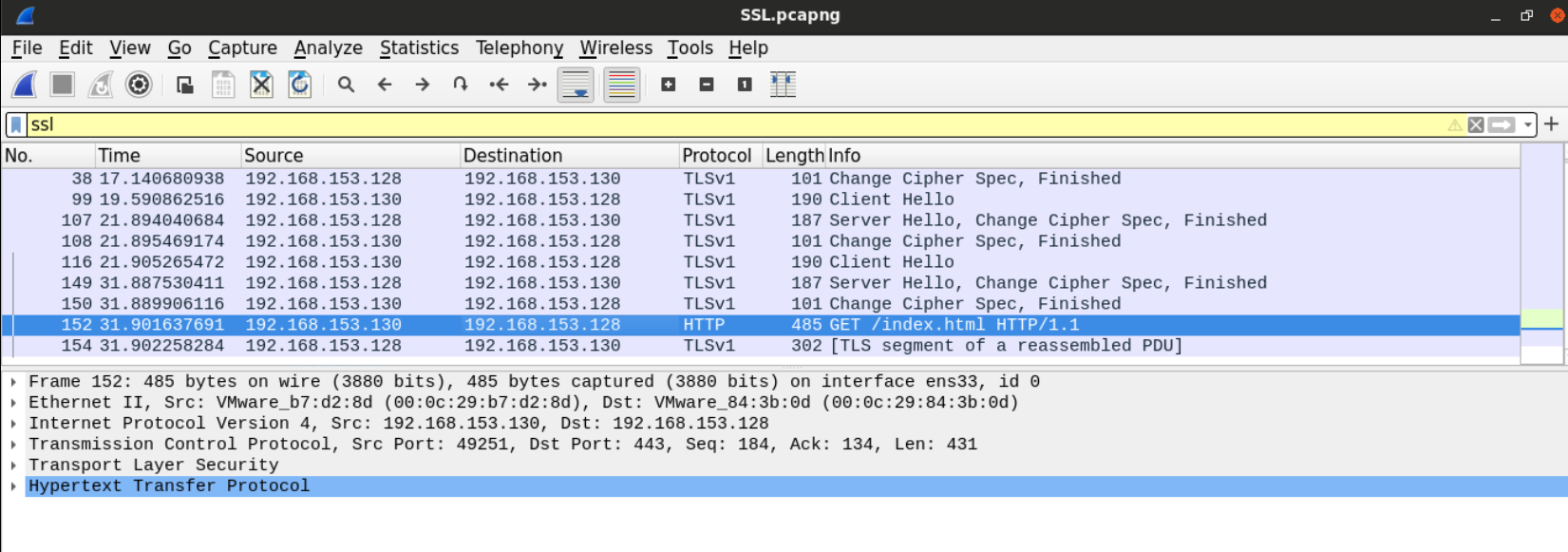Clear the ssl display filter
The height and width of the screenshot is (552, 1568).
[x=1475, y=124]
